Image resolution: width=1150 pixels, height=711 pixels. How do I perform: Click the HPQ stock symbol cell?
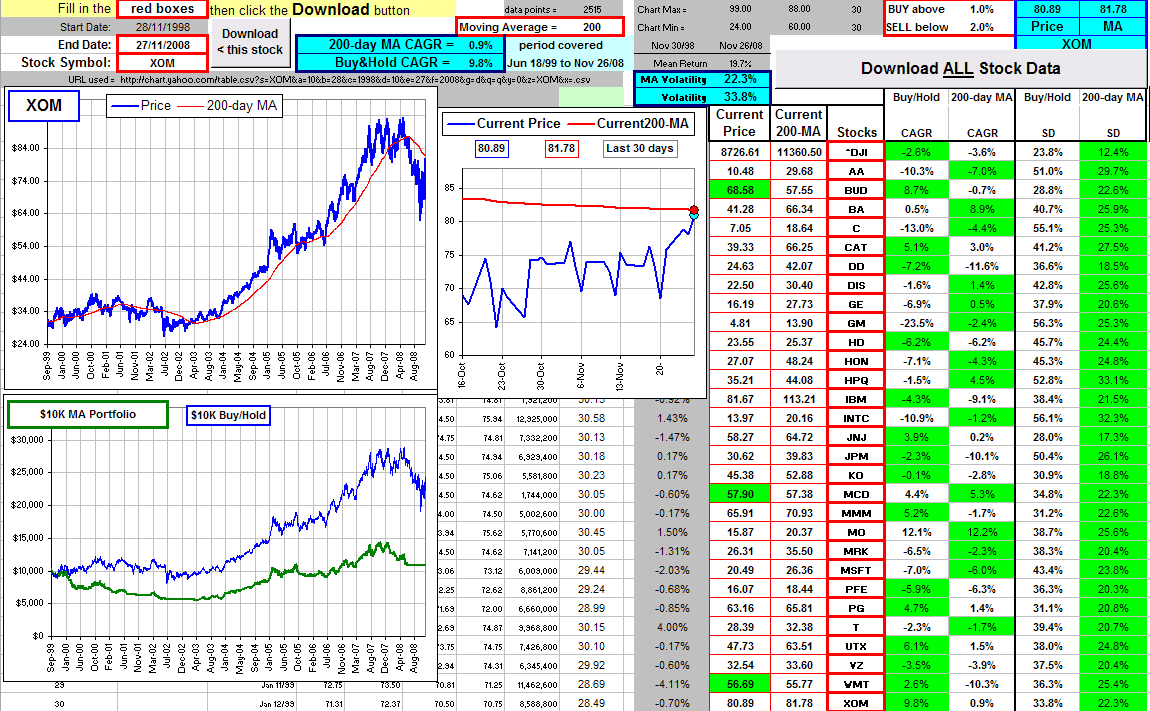[856, 380]
